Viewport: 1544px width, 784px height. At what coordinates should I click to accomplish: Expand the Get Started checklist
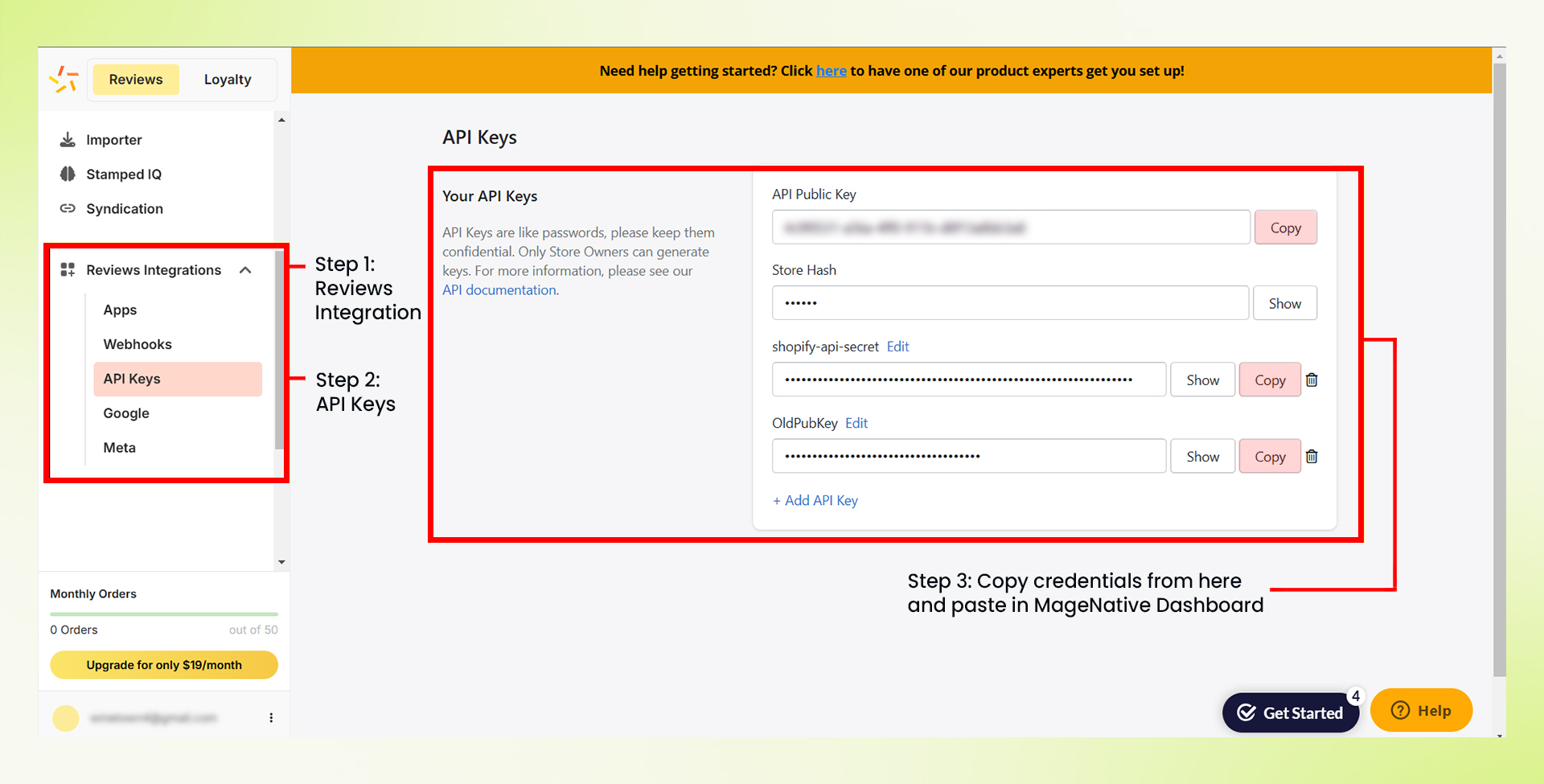click(x=1290, y=712)
